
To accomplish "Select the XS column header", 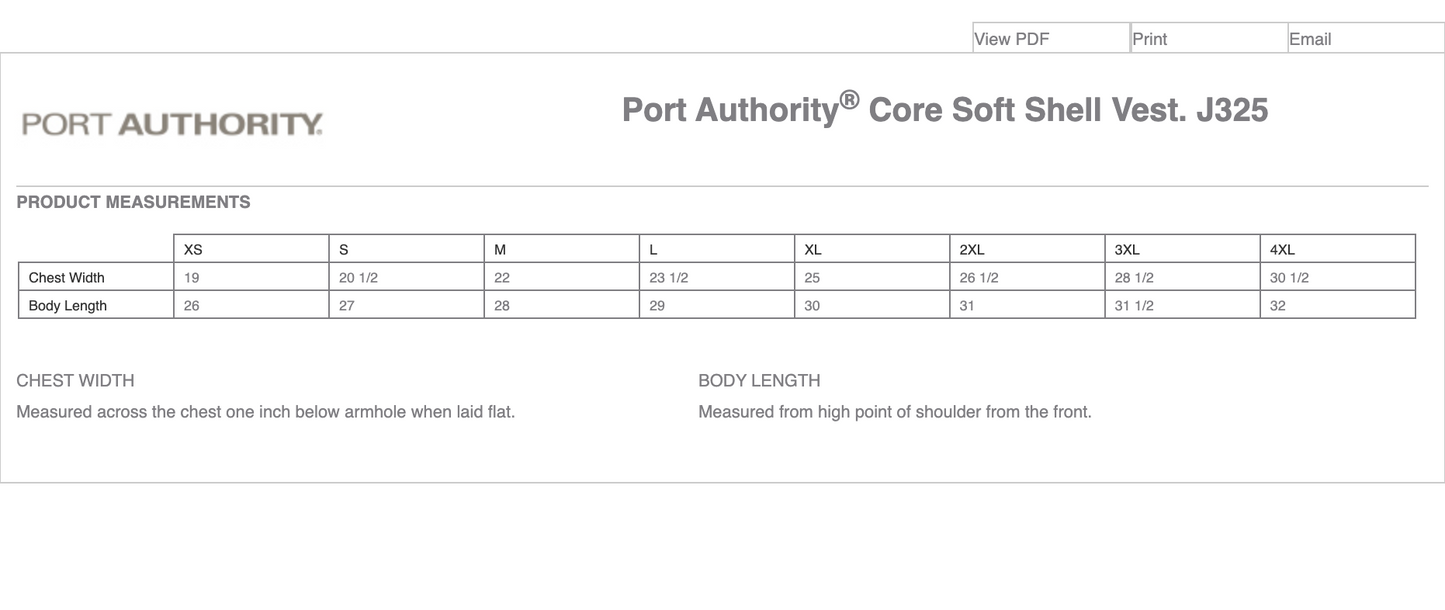I will point(189,248).
